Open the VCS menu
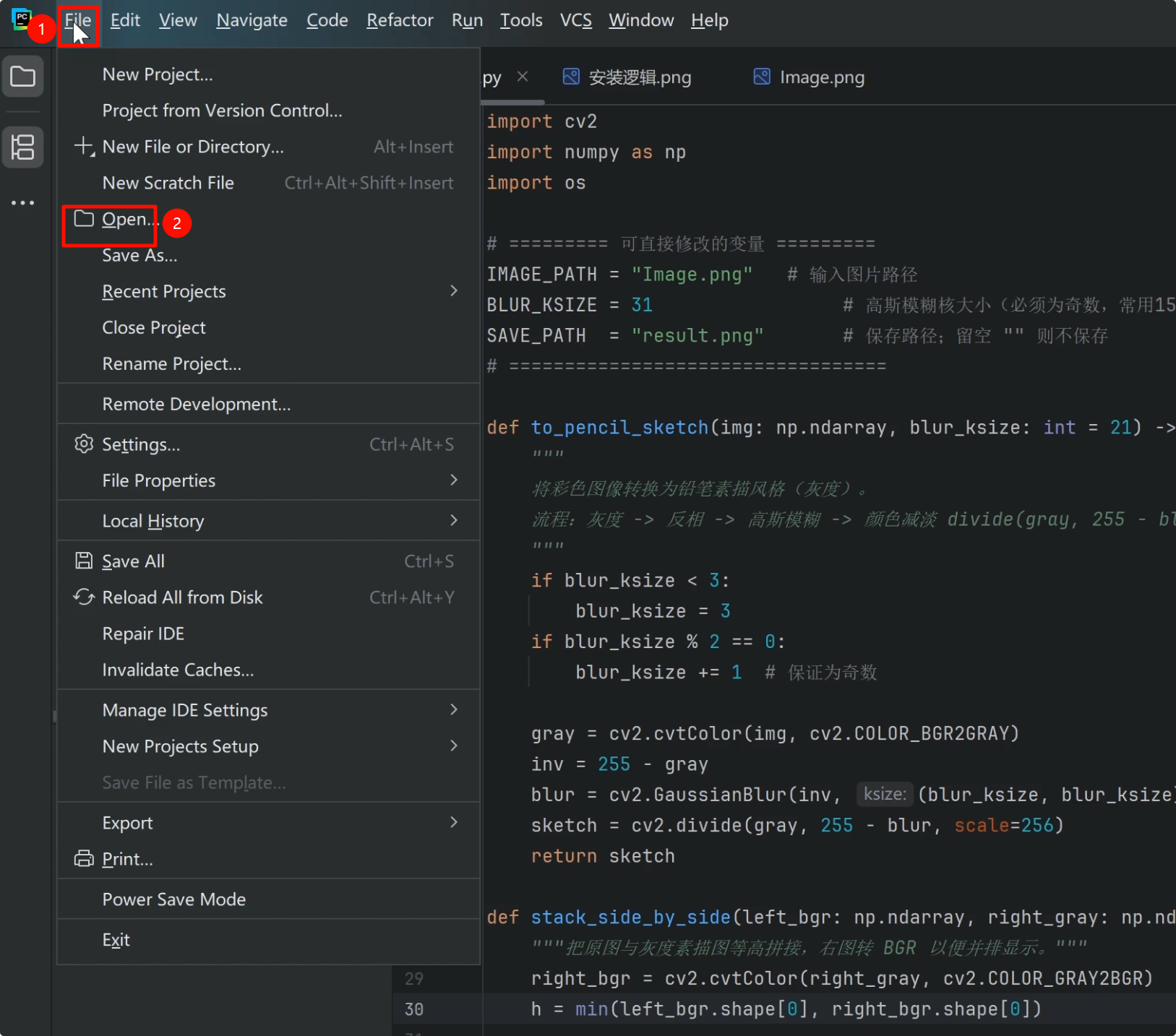This screenshot has height=1036, width=1176. point(575,21)
